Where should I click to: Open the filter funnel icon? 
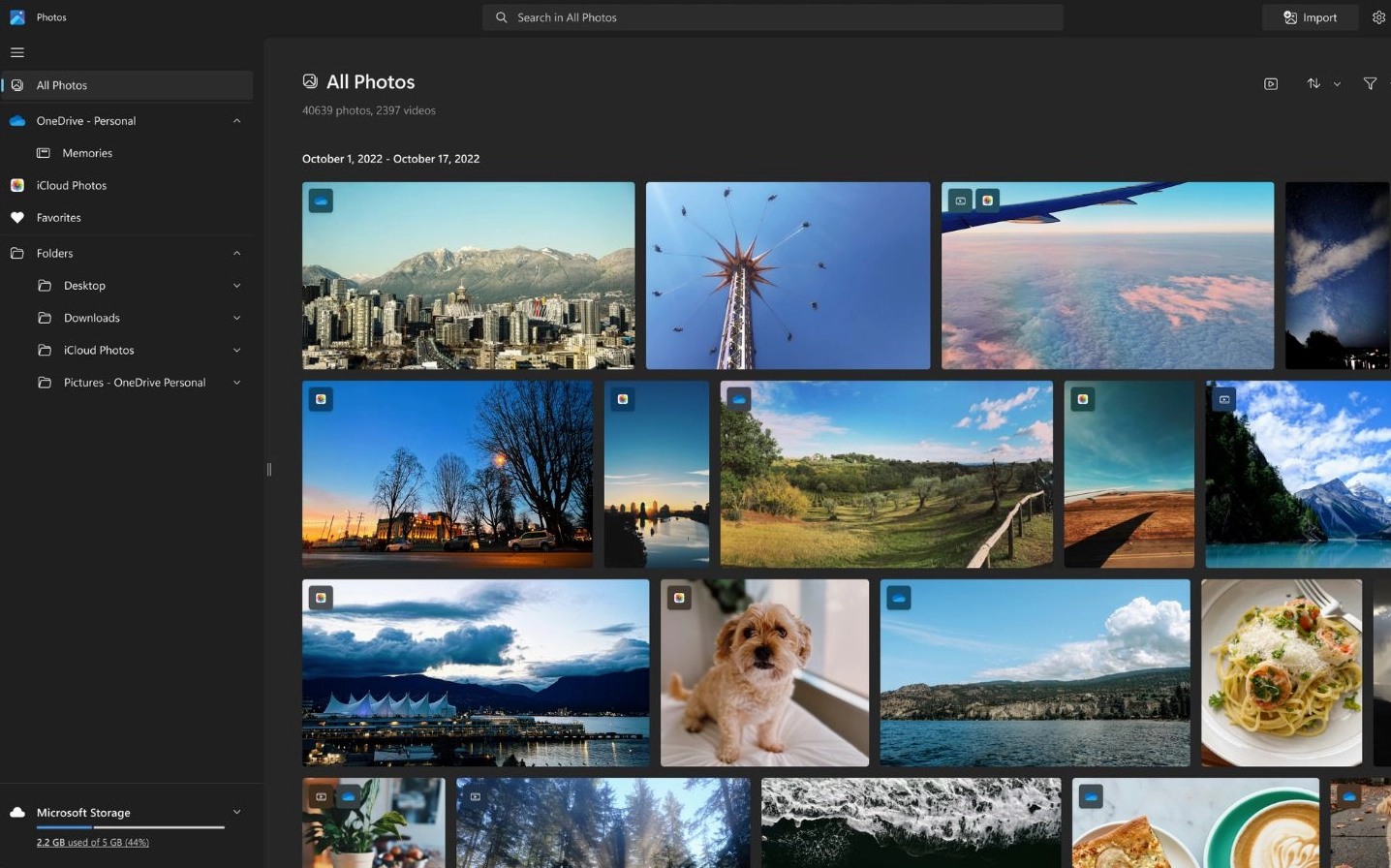click(1370, 84)
